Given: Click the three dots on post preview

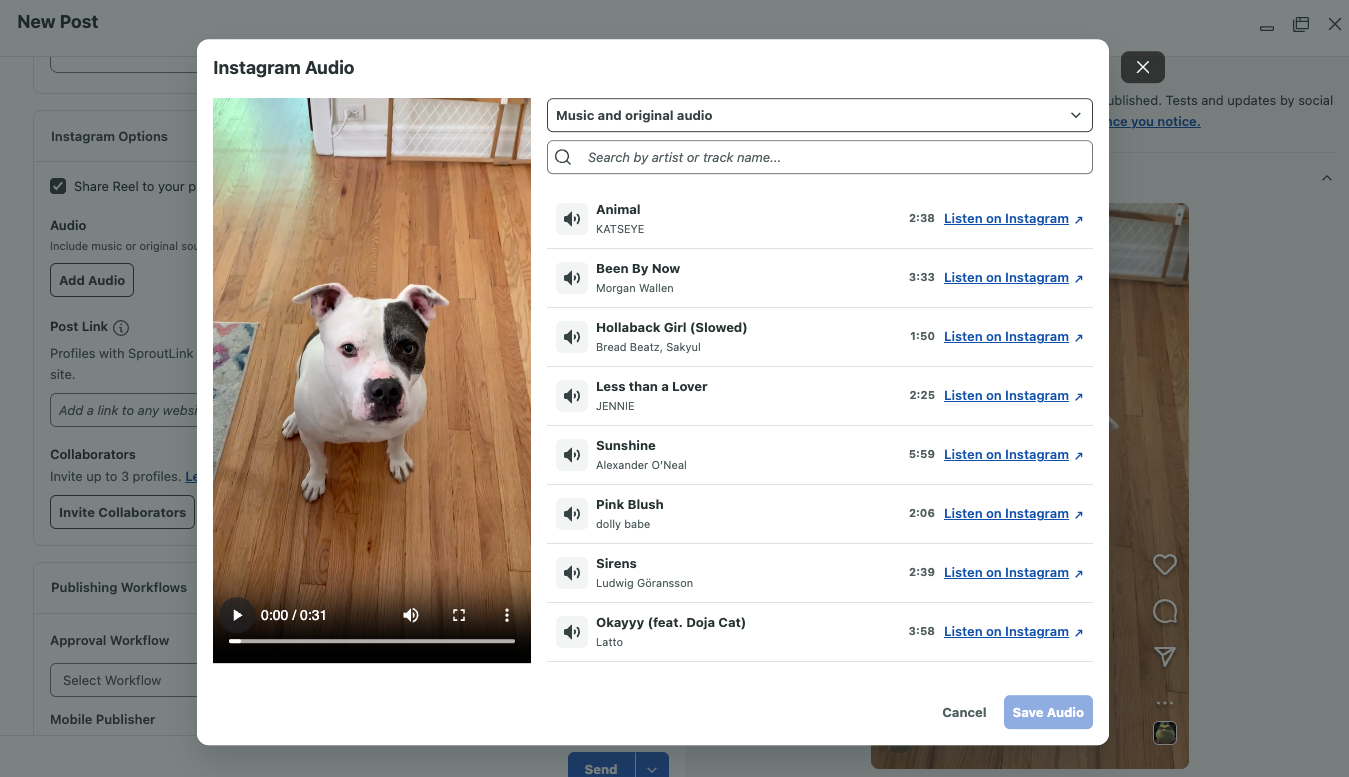Looking at the screenshot, I should point(1164,703).
